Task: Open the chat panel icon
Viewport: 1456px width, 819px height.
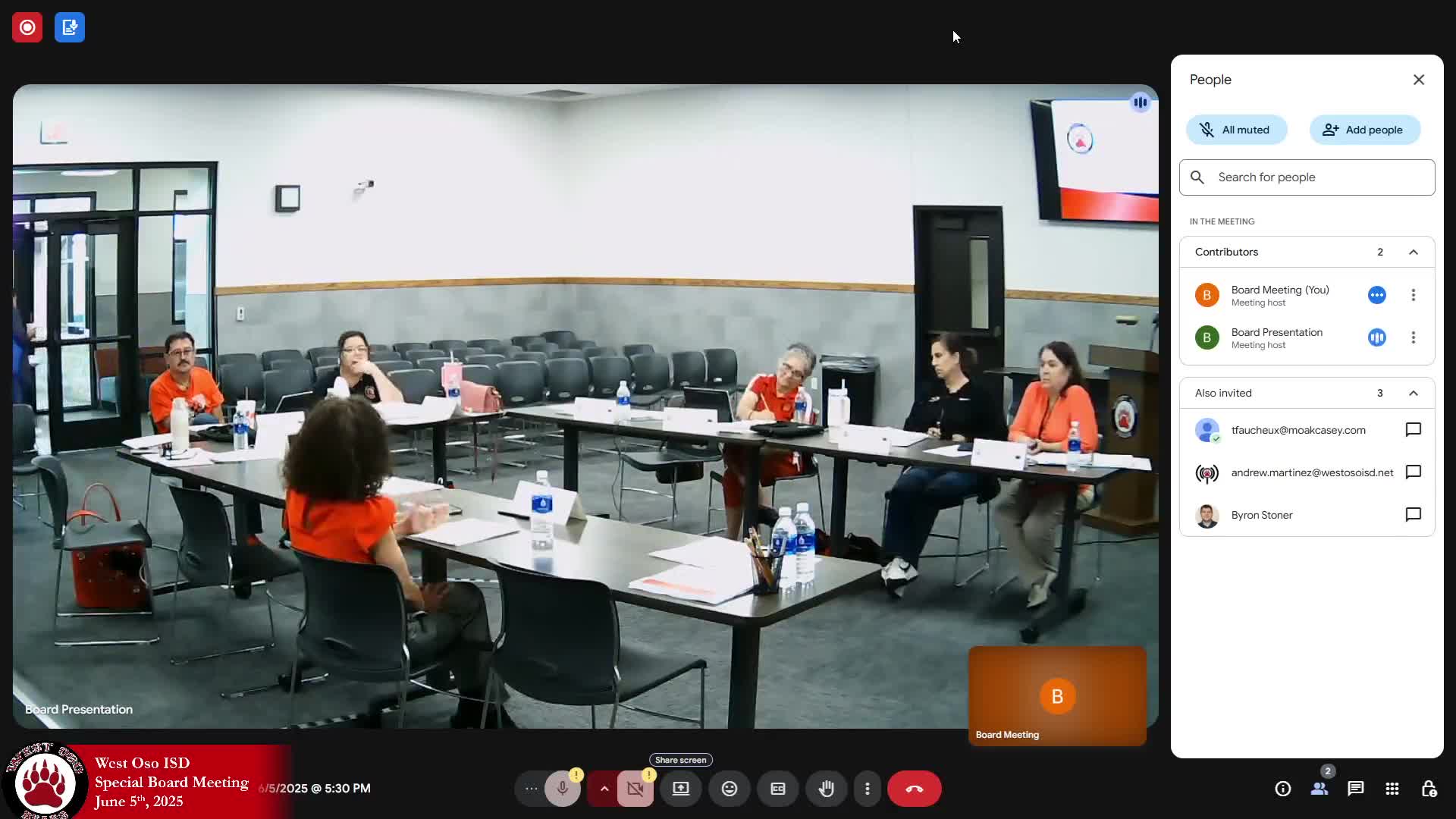Action: pyautogui.click(x=1355, y=789)
